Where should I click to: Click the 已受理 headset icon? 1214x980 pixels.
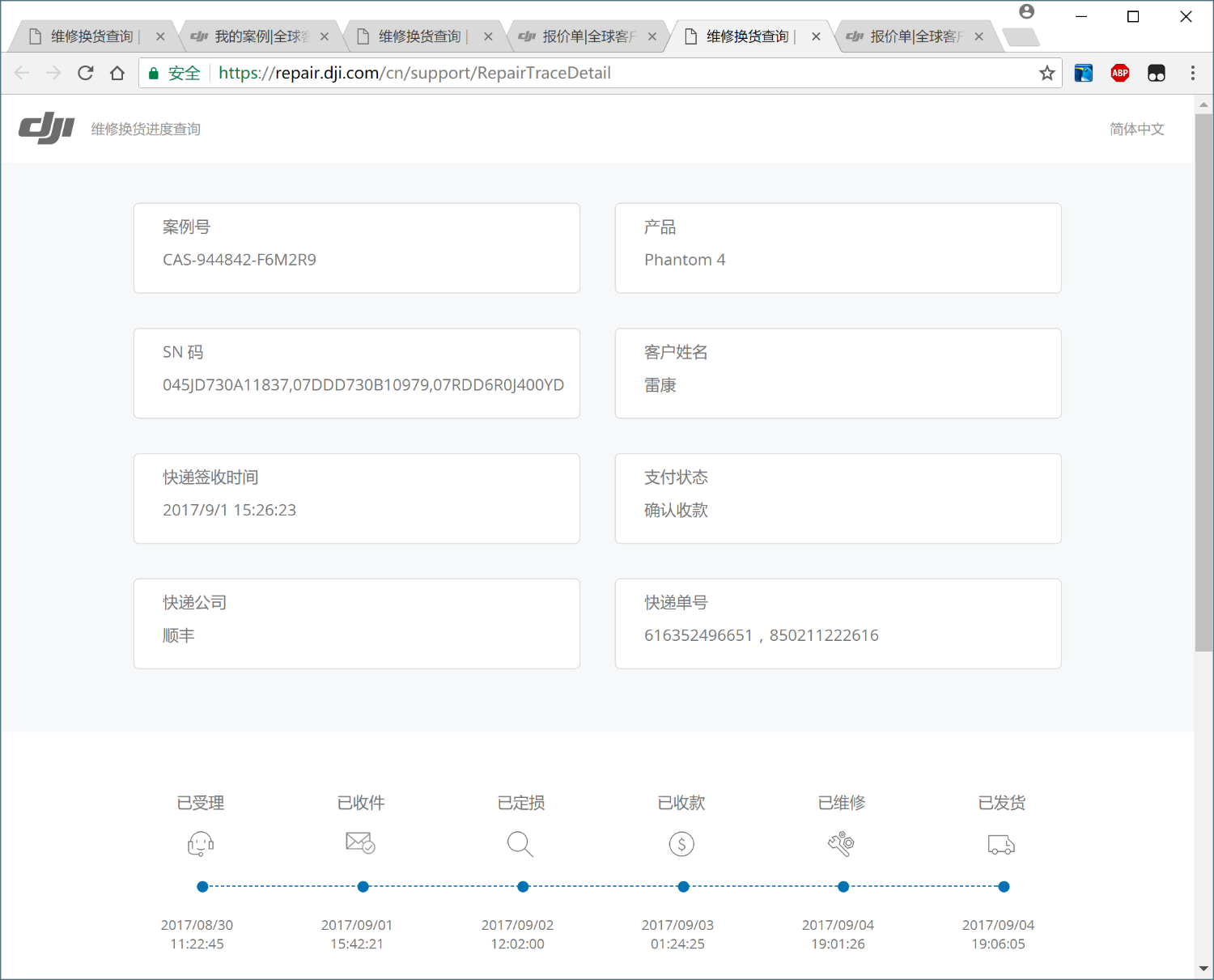coord(201,844)
